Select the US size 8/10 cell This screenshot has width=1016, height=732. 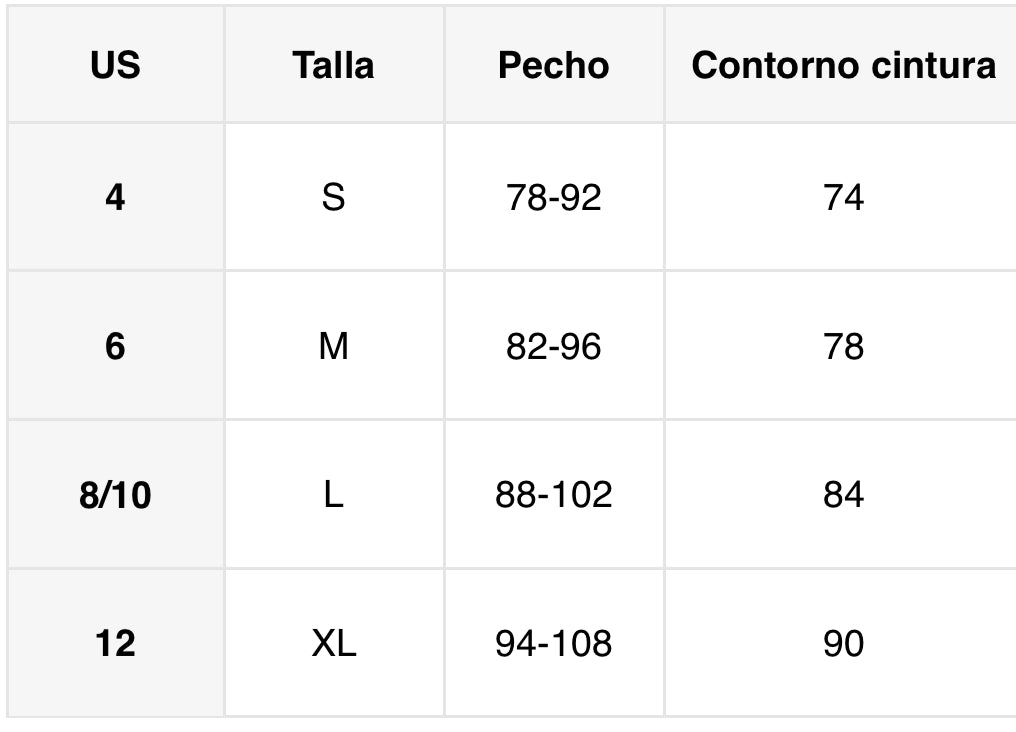115,495
